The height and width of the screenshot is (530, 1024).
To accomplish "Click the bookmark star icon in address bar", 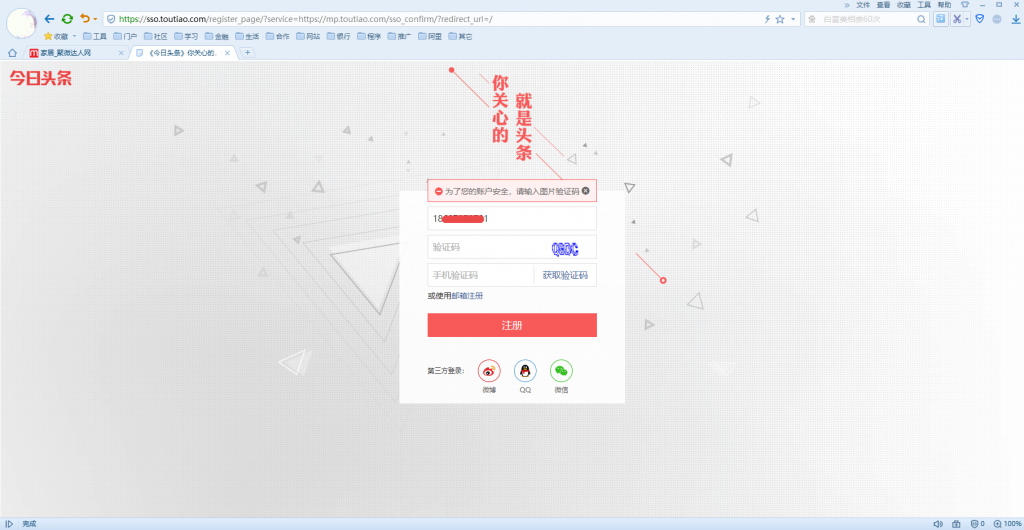I will coord(779,19).
